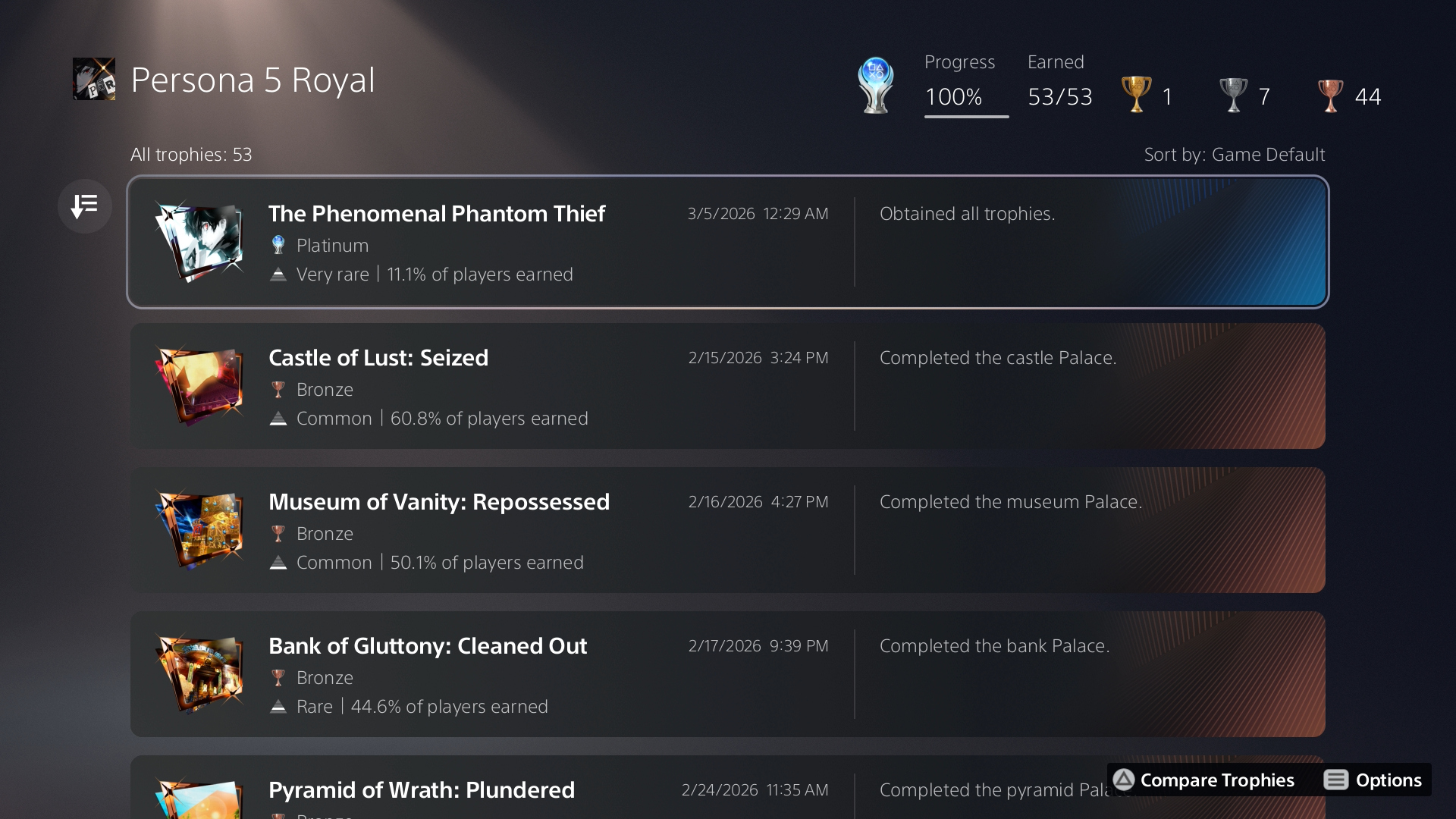The image size is (1456, 819).
Task: Click the Bank of Gluttony trophy thumbnail
Action: point(199,674)
